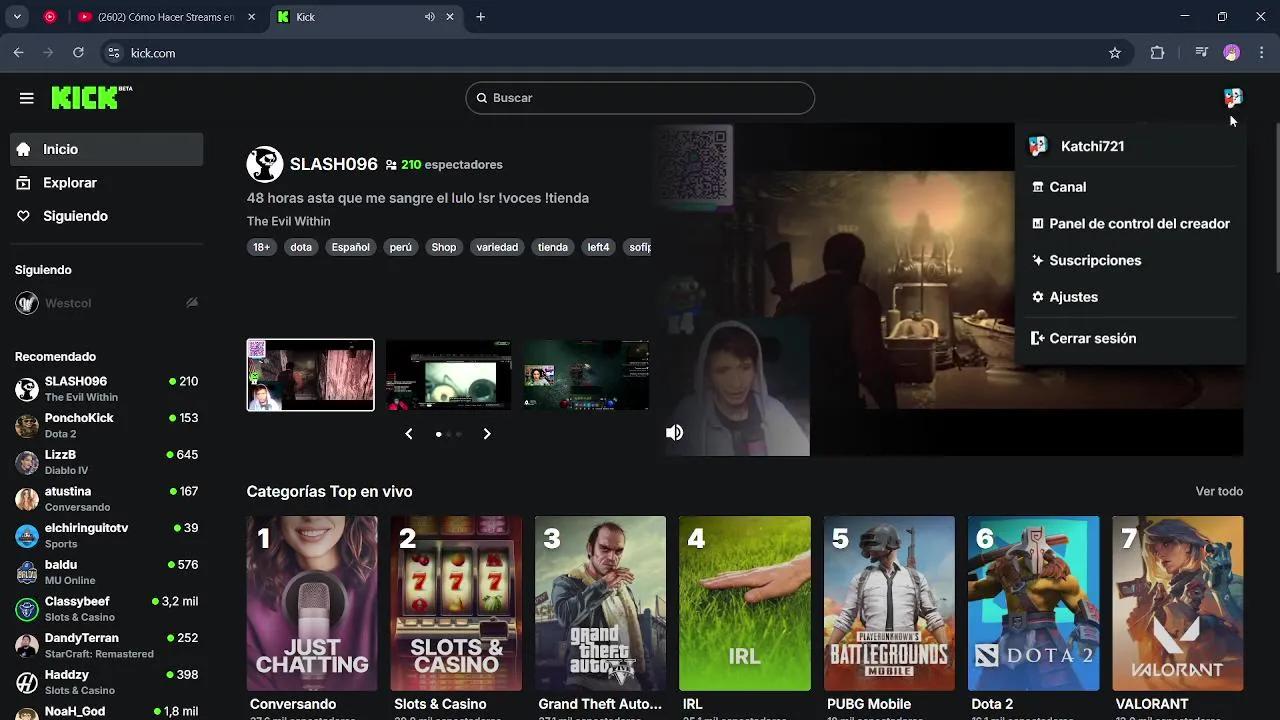Select the second carousel stream thumbnail

click(x=449, y=375)
